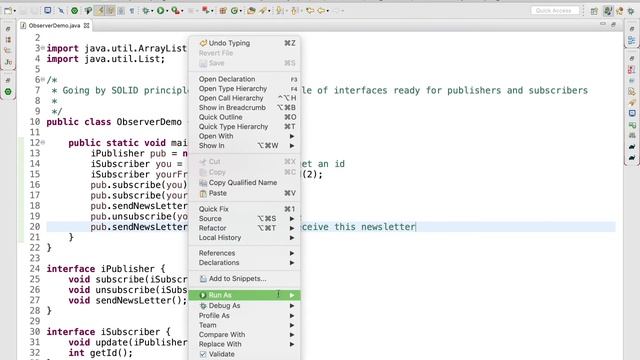This screenshot has width=640, height=360.
Task: Collapse the main method at line 12
Action: point(43,142)
